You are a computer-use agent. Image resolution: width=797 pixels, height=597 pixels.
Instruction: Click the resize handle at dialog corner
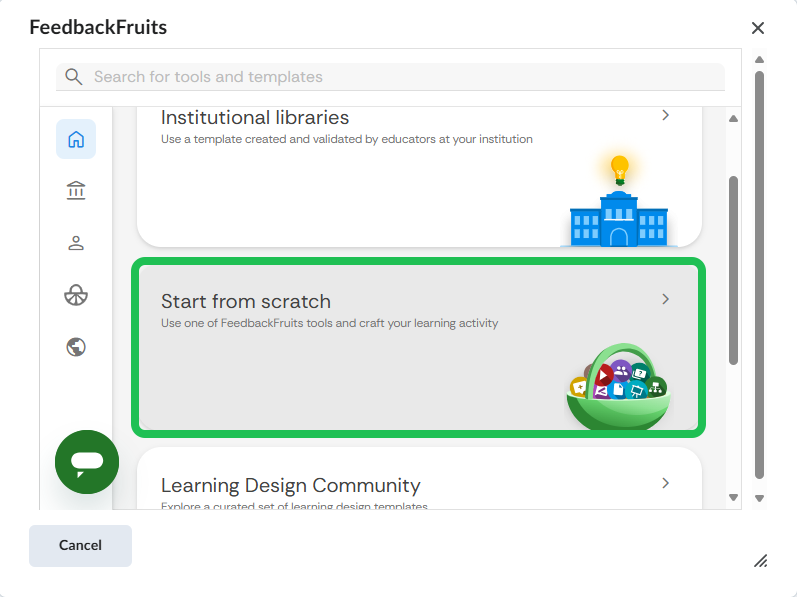(x=760, y=560)
